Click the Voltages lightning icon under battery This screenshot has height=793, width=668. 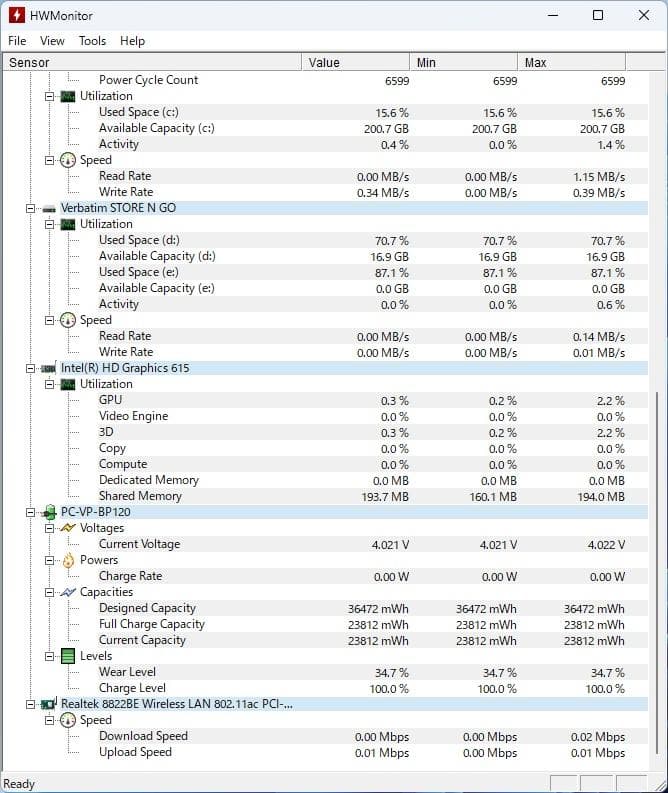(x=68, y=528)
